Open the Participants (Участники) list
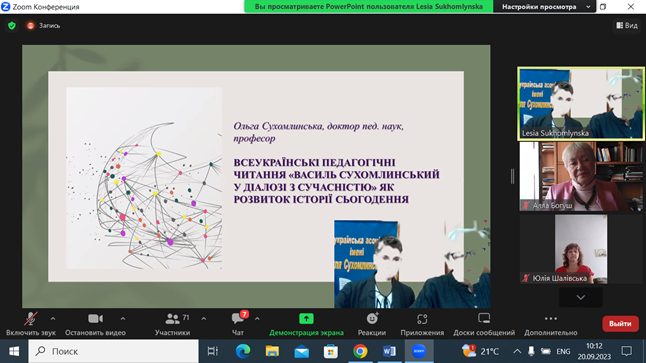The width and height of the screenshot is (646, 363). 173,324
